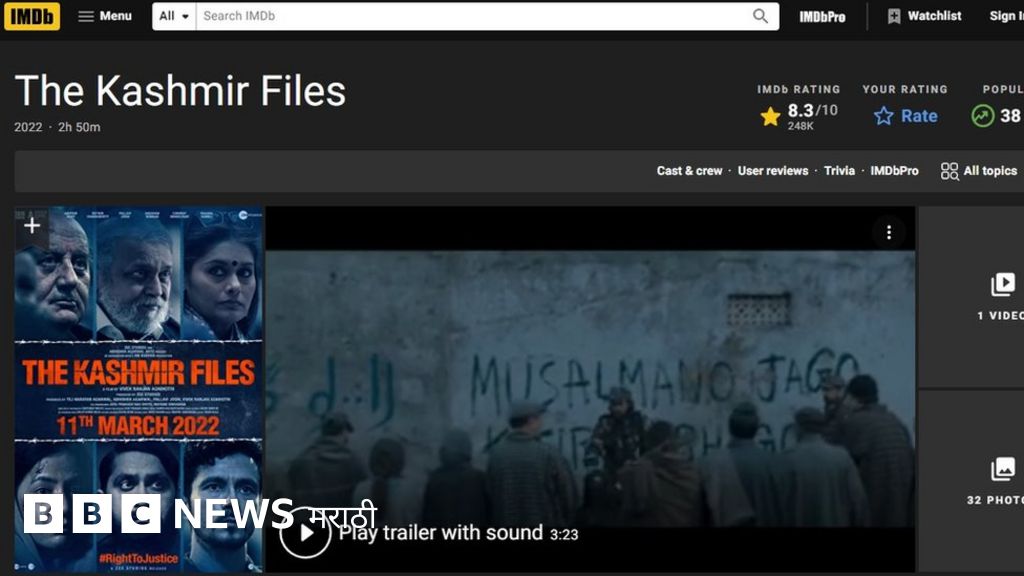Open the hamburger Menu
The height and width of the screenshot is (576, 1024).
[104, 16]
